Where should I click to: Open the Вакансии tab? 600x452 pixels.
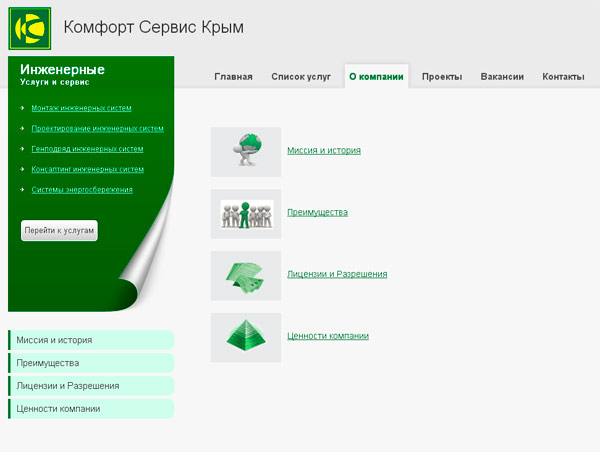(x=501, y=77)
